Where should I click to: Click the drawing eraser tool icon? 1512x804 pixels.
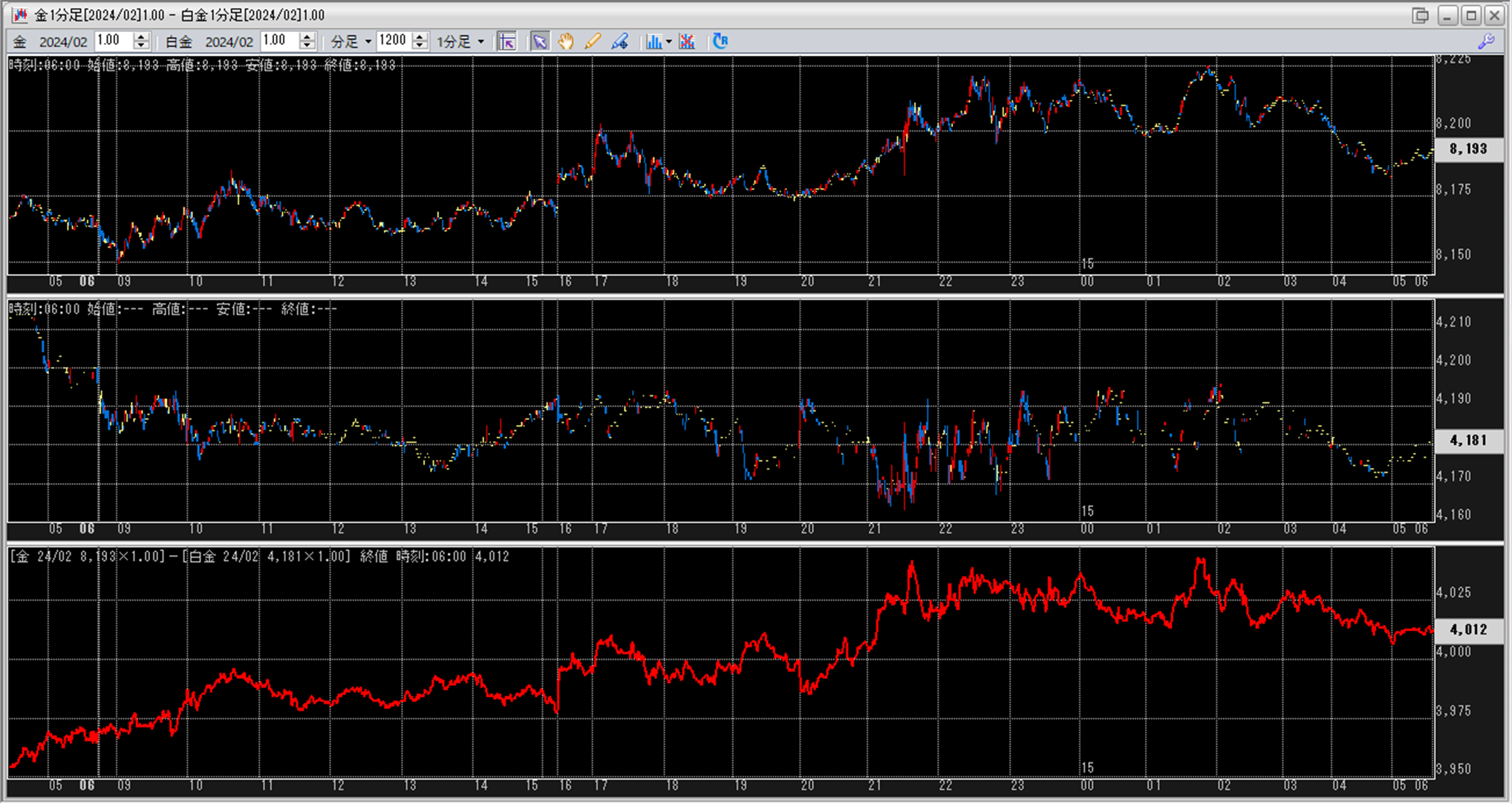[x=619, y=42]
